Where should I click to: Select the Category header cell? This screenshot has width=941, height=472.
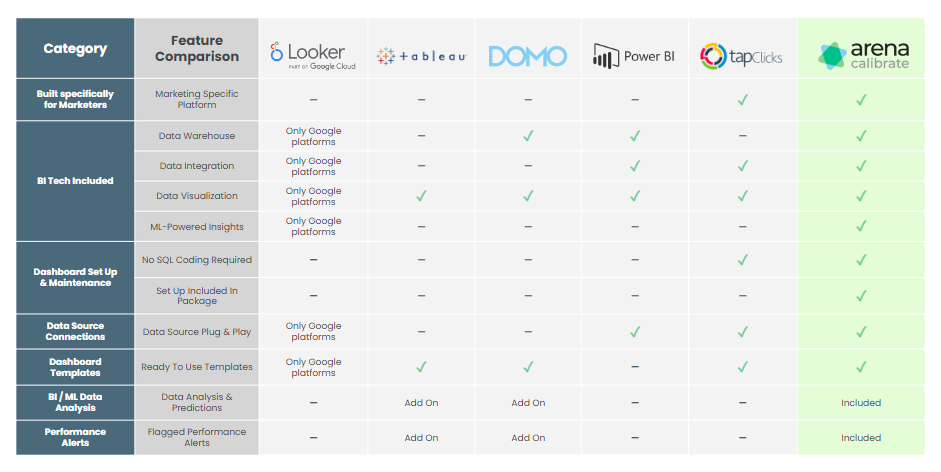point(75,48)
